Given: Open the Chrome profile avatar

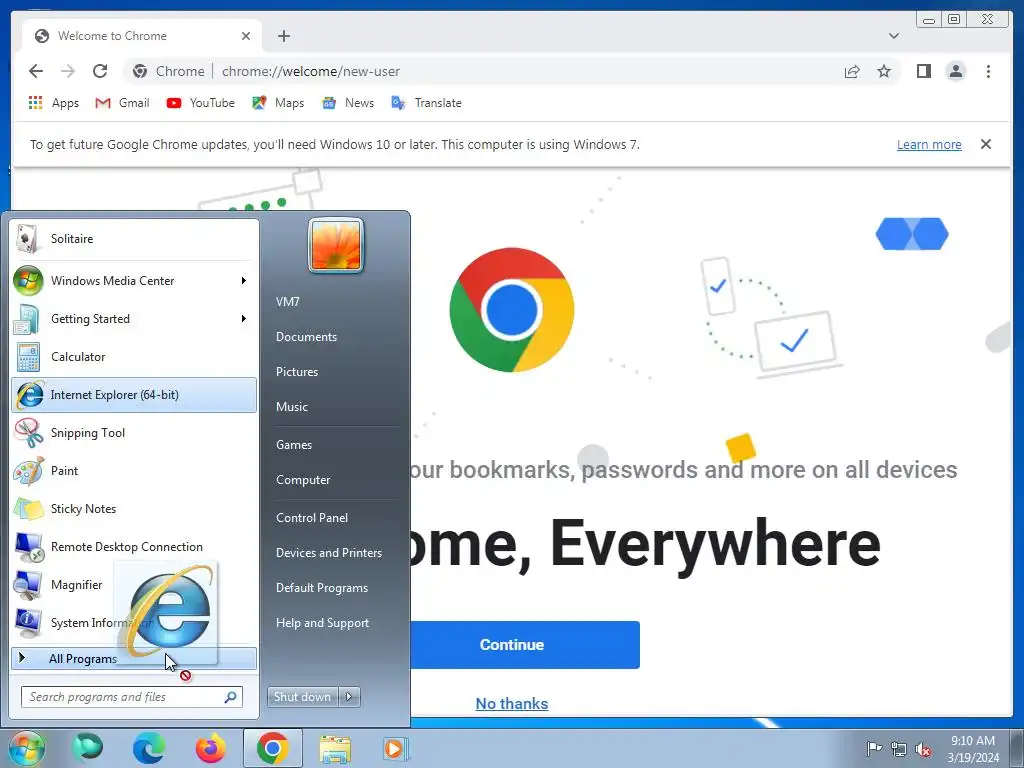Looking at the screenshot, I should 955,71.
